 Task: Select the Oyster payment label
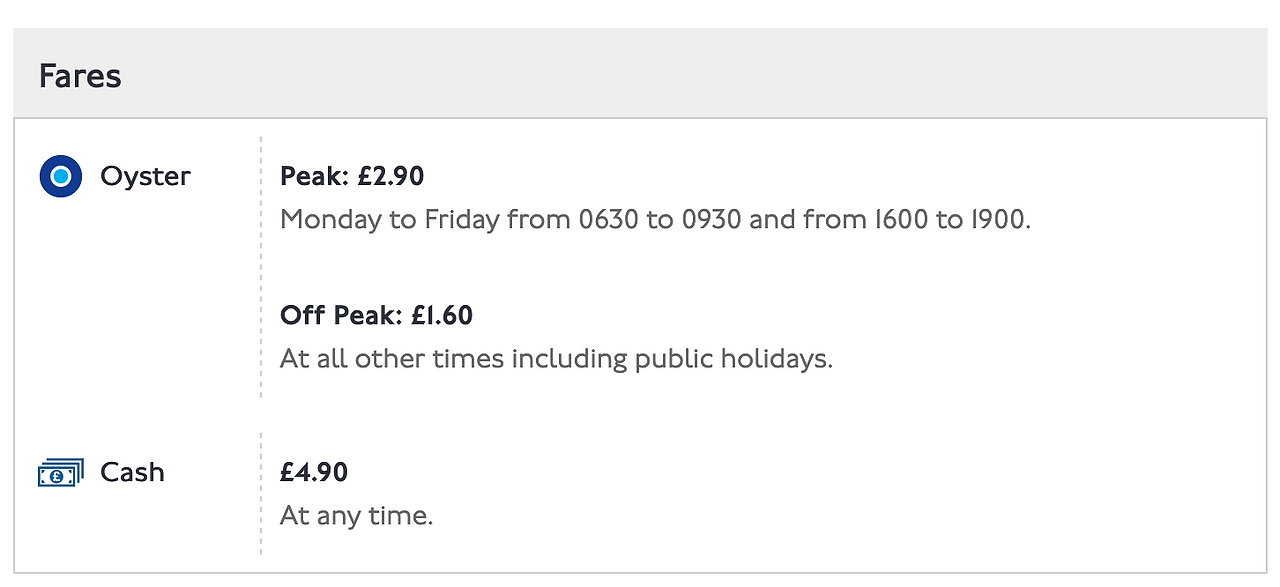tap(145, 177)
